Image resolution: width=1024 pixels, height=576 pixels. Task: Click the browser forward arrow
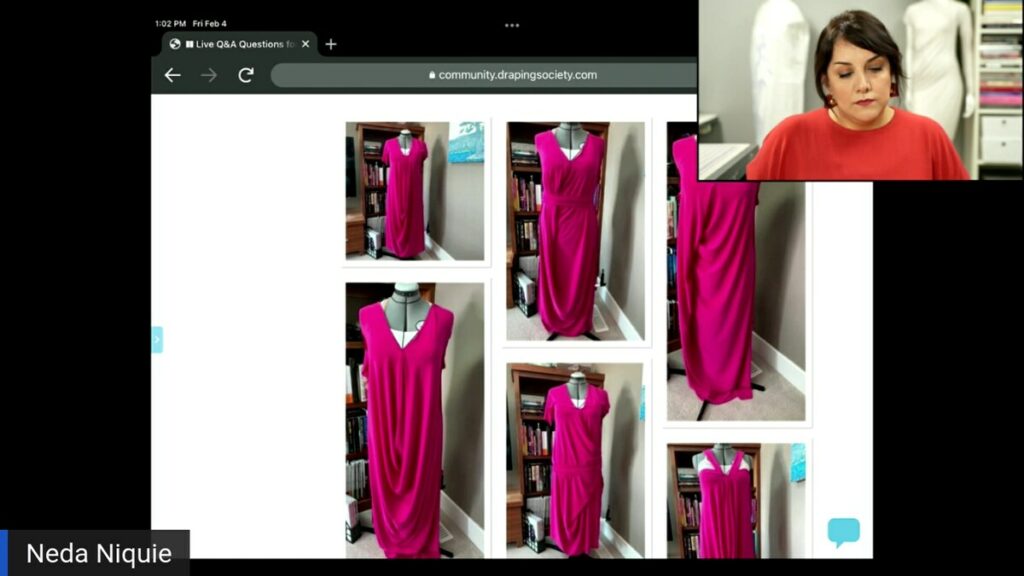[209, 75]
